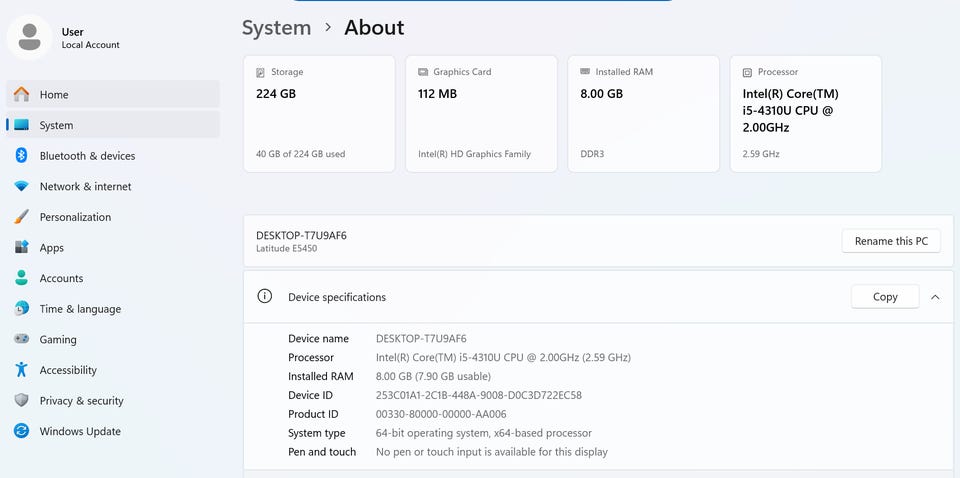This screenshot has width=960, height=478.
Task: Click the Apps icon in sidebar
Action: pos(21,248)
